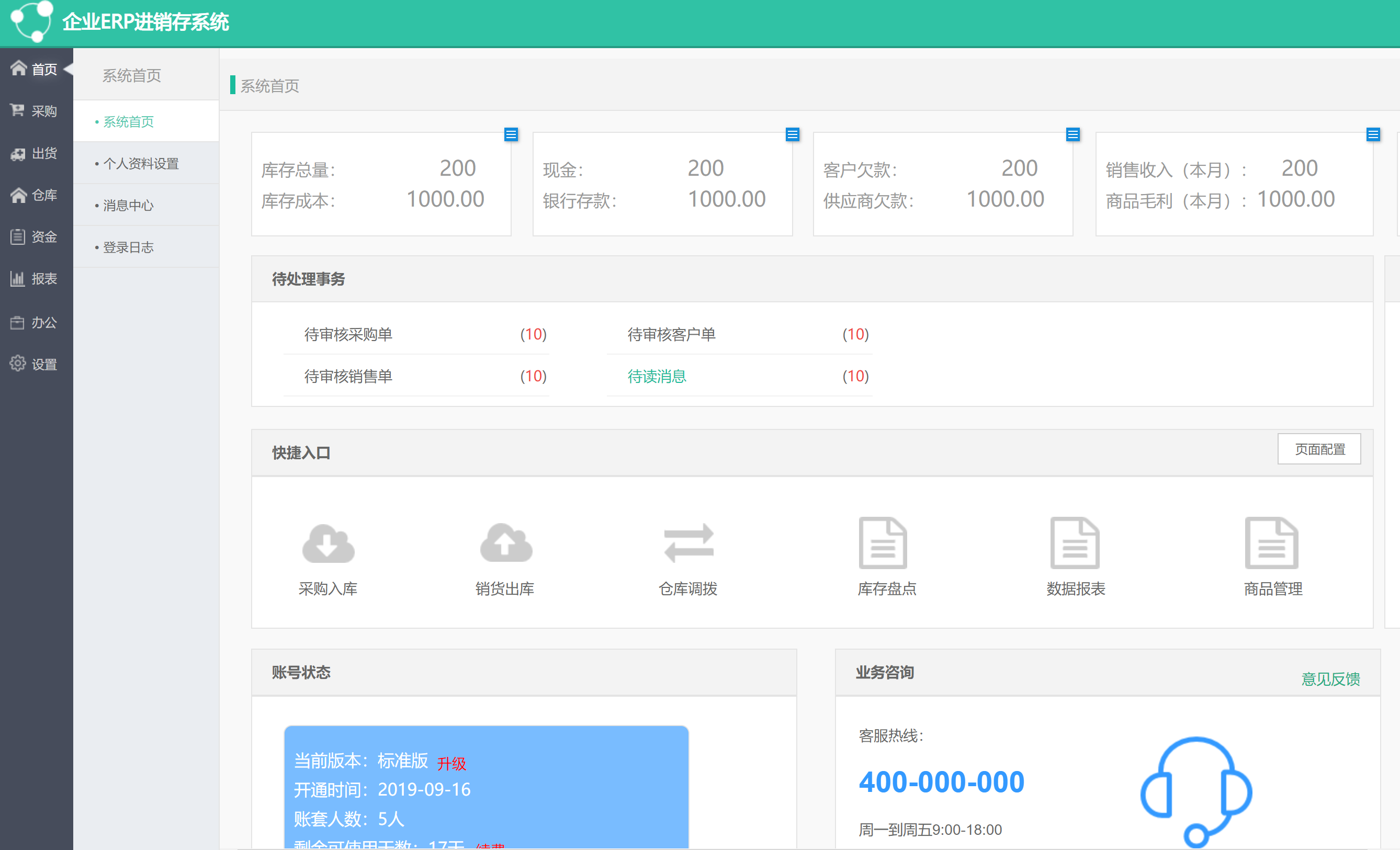1400x850 pixels.
Task: Open the 消息中心 menu item
Action: 128,205
